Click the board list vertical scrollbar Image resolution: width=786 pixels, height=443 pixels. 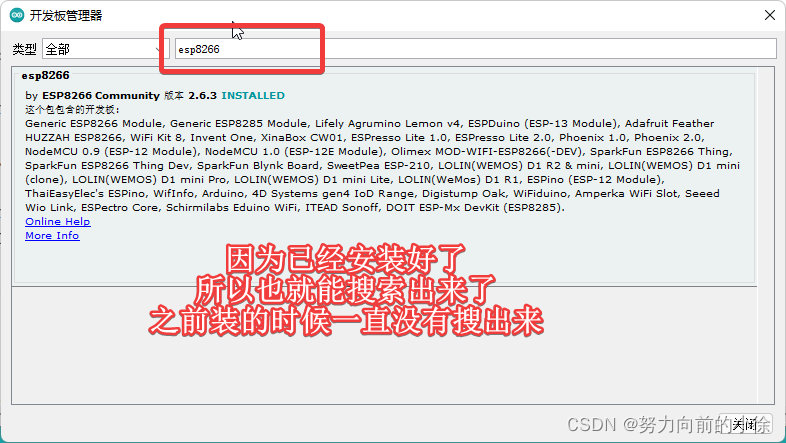pos(765,236)
